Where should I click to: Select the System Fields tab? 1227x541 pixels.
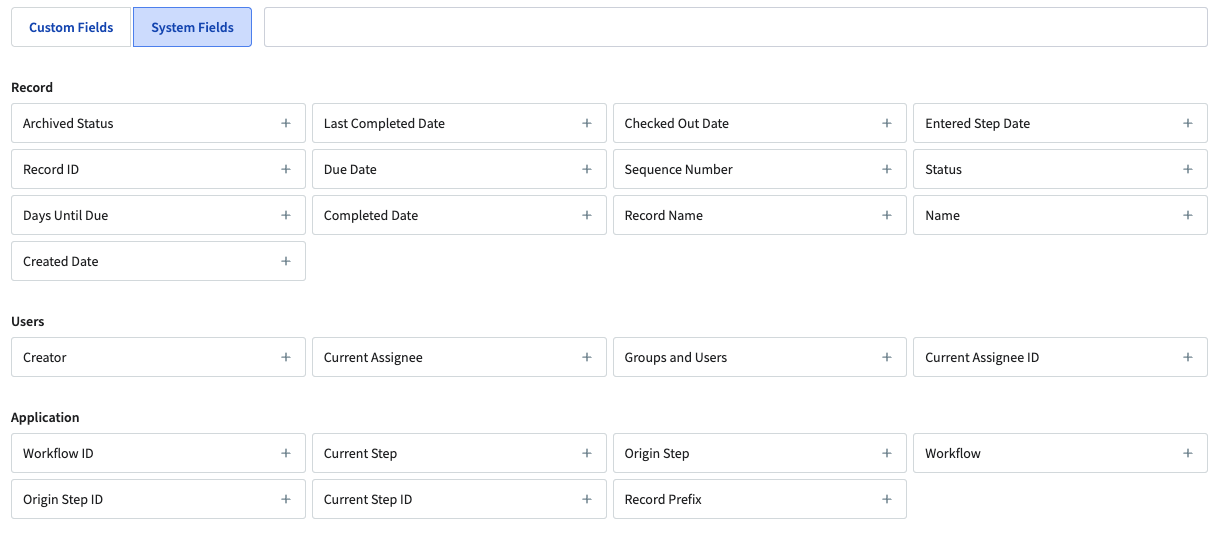click(x=192, y=28)
